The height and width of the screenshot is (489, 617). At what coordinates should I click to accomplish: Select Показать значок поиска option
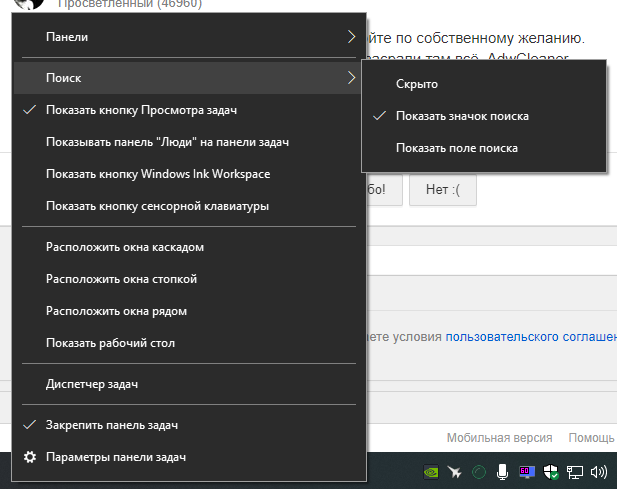(484, 116)
